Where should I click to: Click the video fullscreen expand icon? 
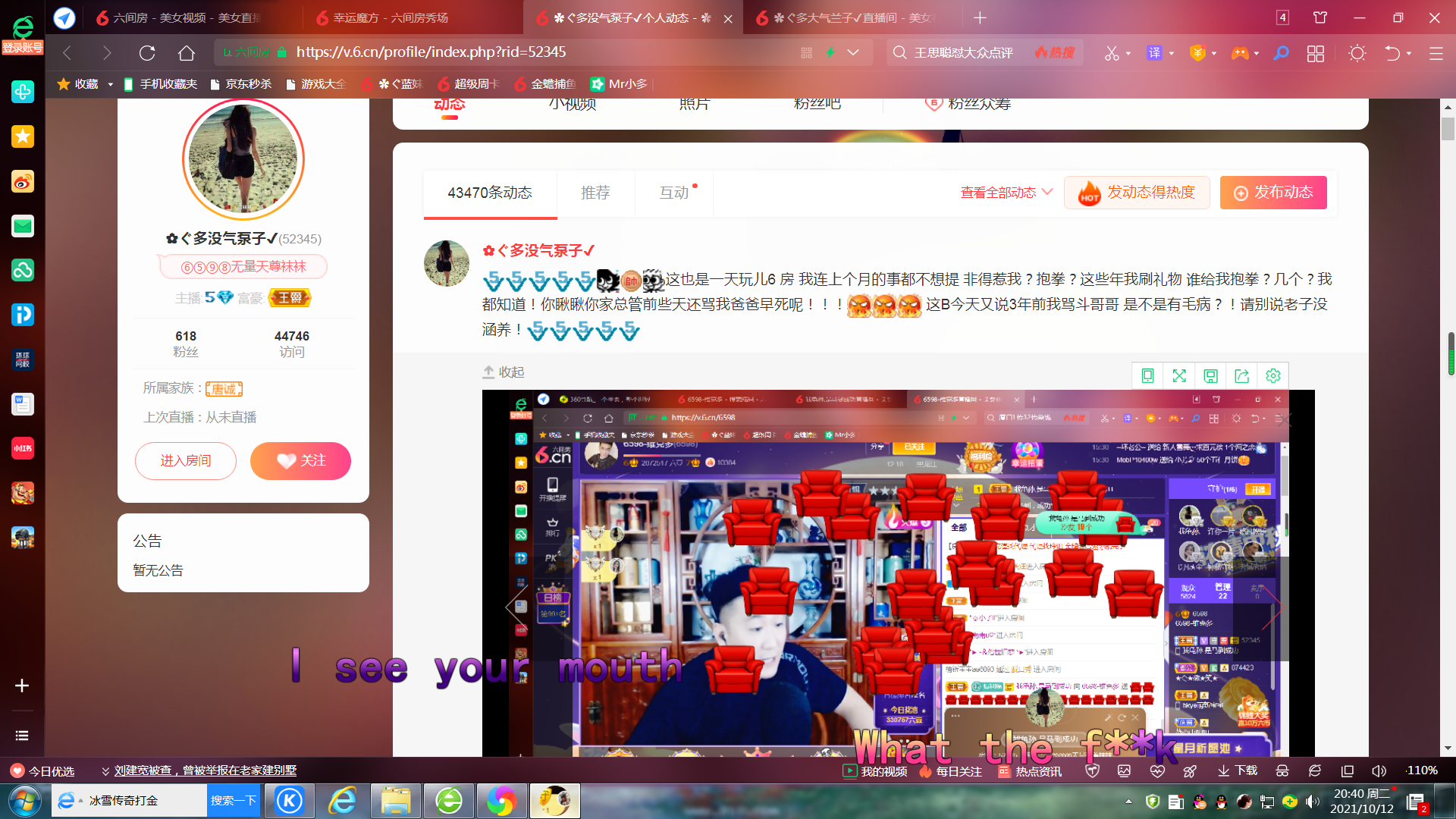[1179, 375]
